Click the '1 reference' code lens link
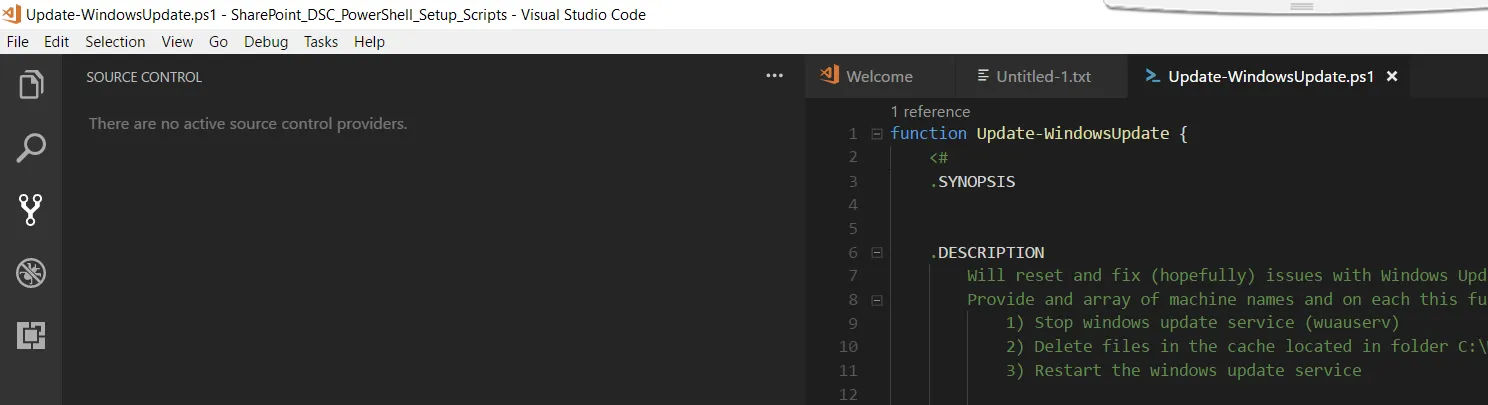The image size is (1488, 405). coord(930,112)
